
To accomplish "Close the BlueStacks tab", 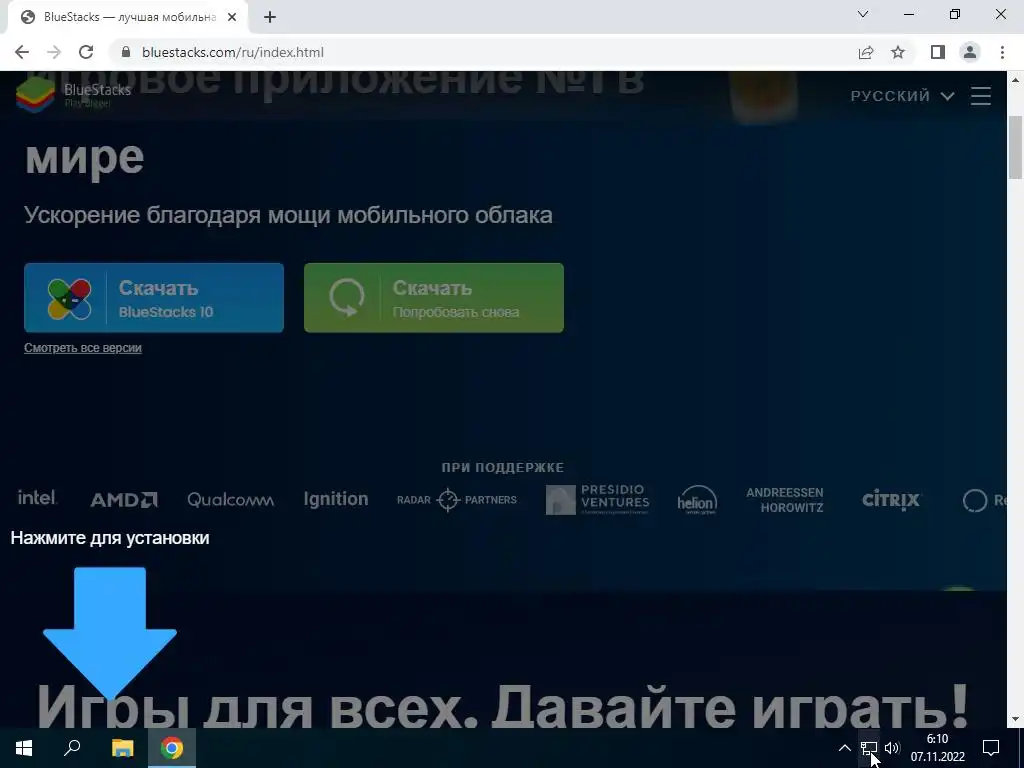I will coord(232,18).
